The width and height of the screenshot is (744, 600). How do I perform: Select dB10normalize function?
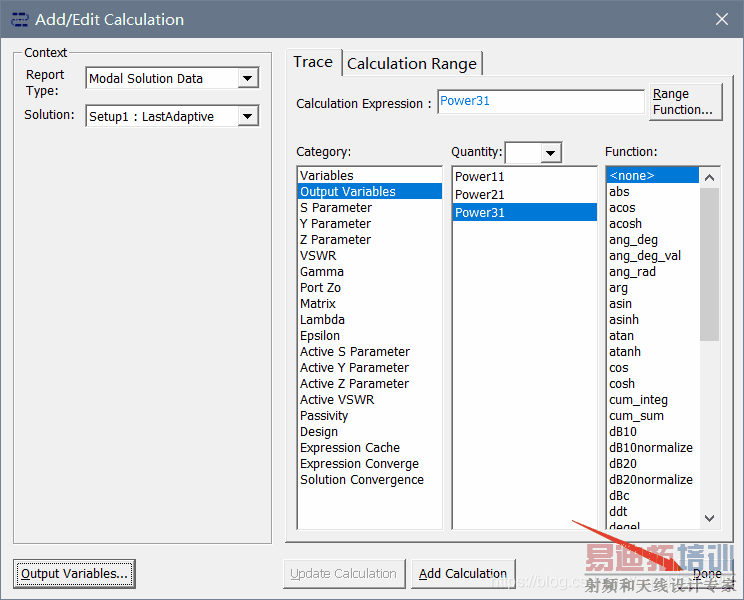[653, 448]
